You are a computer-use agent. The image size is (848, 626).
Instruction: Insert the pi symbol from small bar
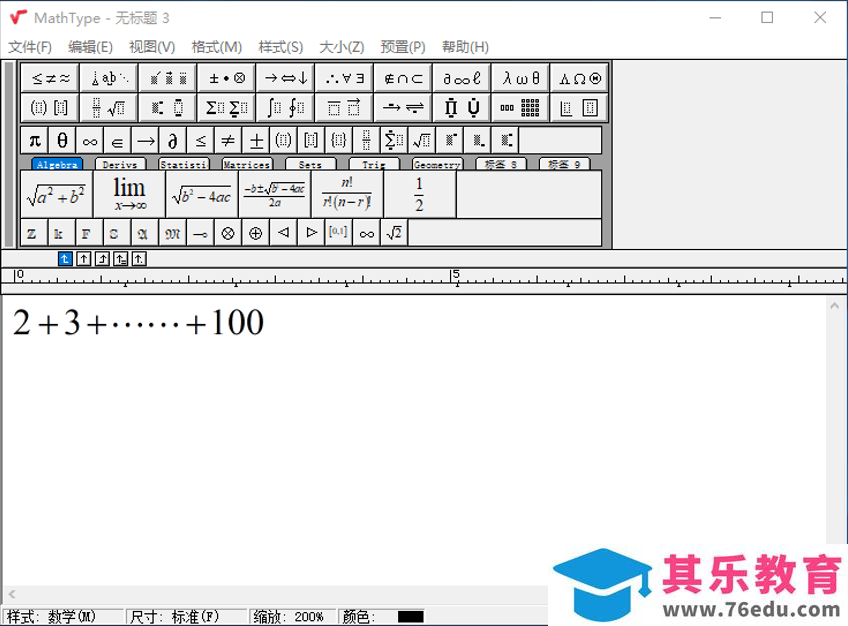[35, 141]
